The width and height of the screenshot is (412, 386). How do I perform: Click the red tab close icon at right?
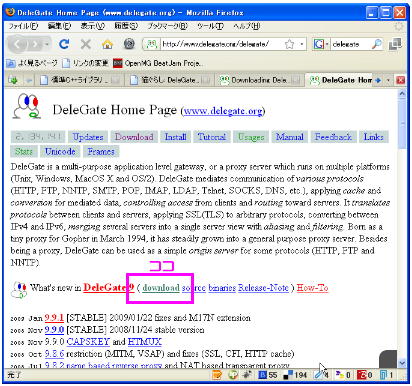pyautogui.click(x=400, y=80)
